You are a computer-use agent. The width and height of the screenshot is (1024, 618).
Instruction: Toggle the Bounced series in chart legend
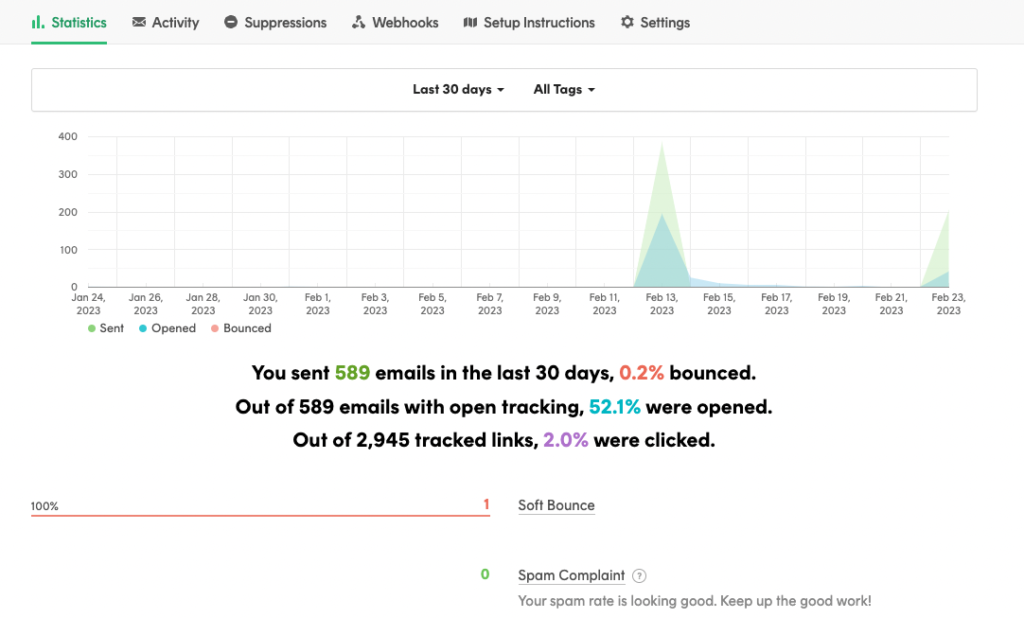(x=240, y=328)
